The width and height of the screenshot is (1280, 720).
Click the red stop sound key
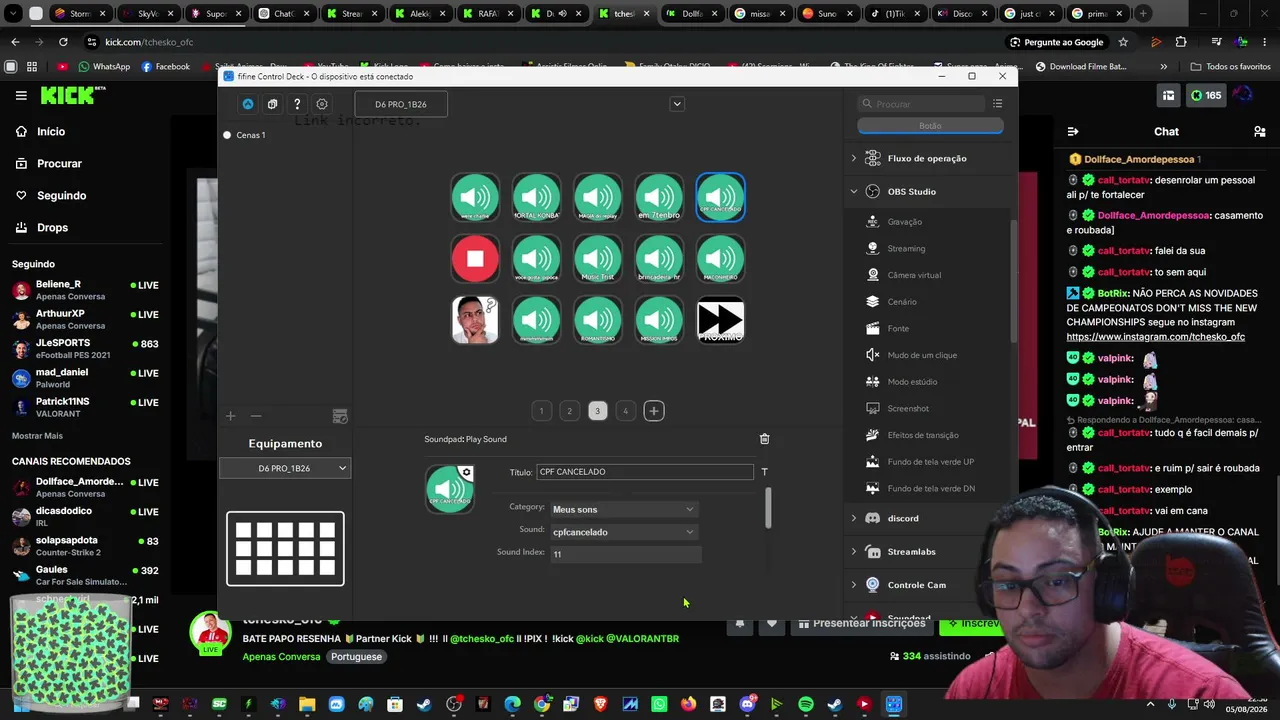point(475,259)
